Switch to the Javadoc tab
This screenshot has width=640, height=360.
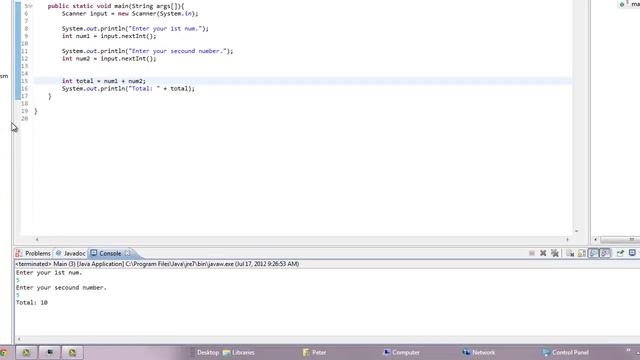(x=70, y=253)
